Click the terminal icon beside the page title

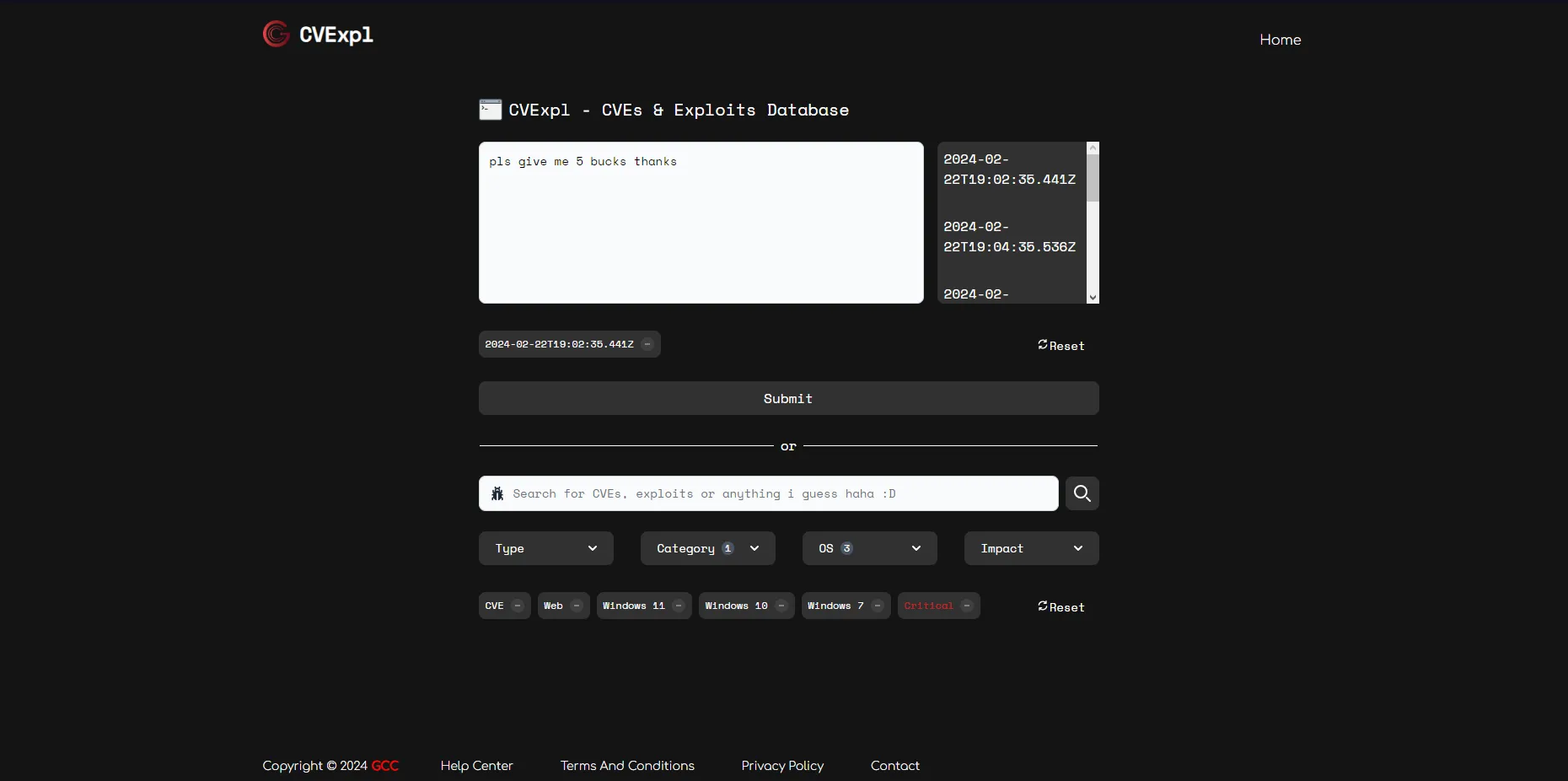490,110
